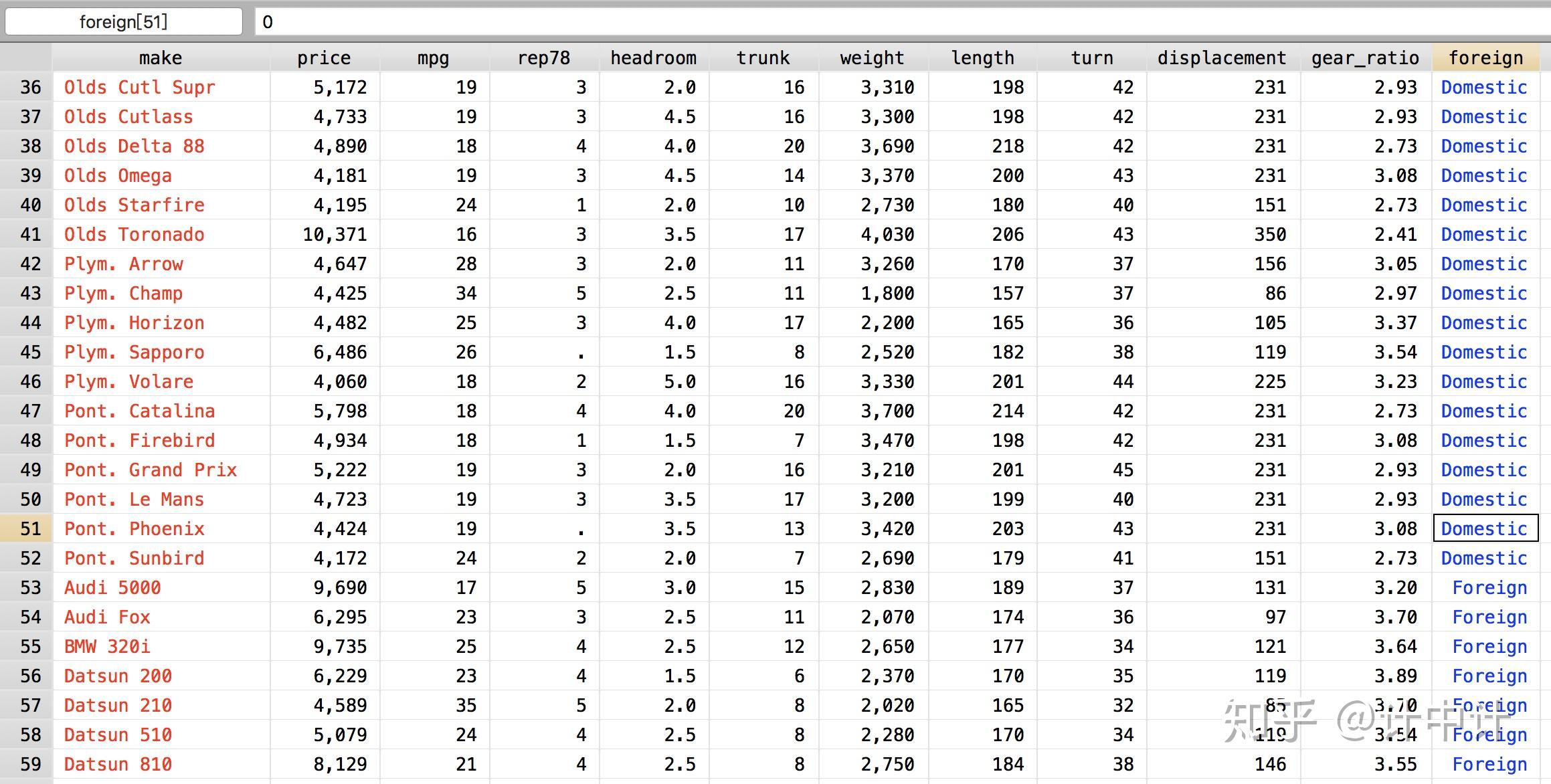Click row number 36 header

click(x=30, y=87)
